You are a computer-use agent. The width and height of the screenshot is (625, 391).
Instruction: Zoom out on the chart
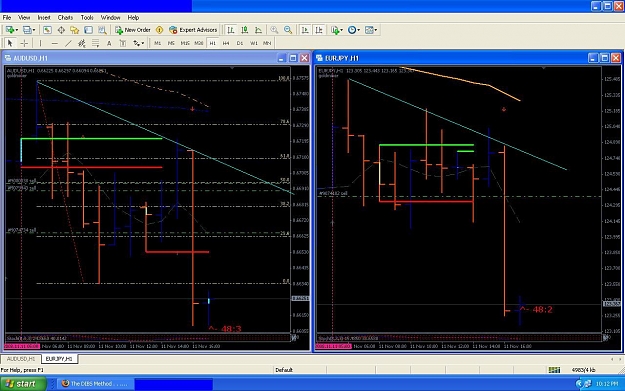pyautogui.click(x=288, y=30)
